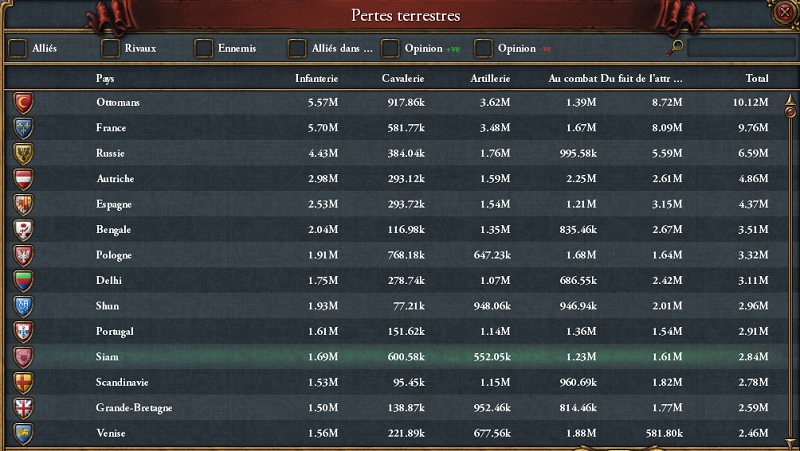Sort by Artillerie column header
This screenshot has height=451, width=800.
pos(490,78)
